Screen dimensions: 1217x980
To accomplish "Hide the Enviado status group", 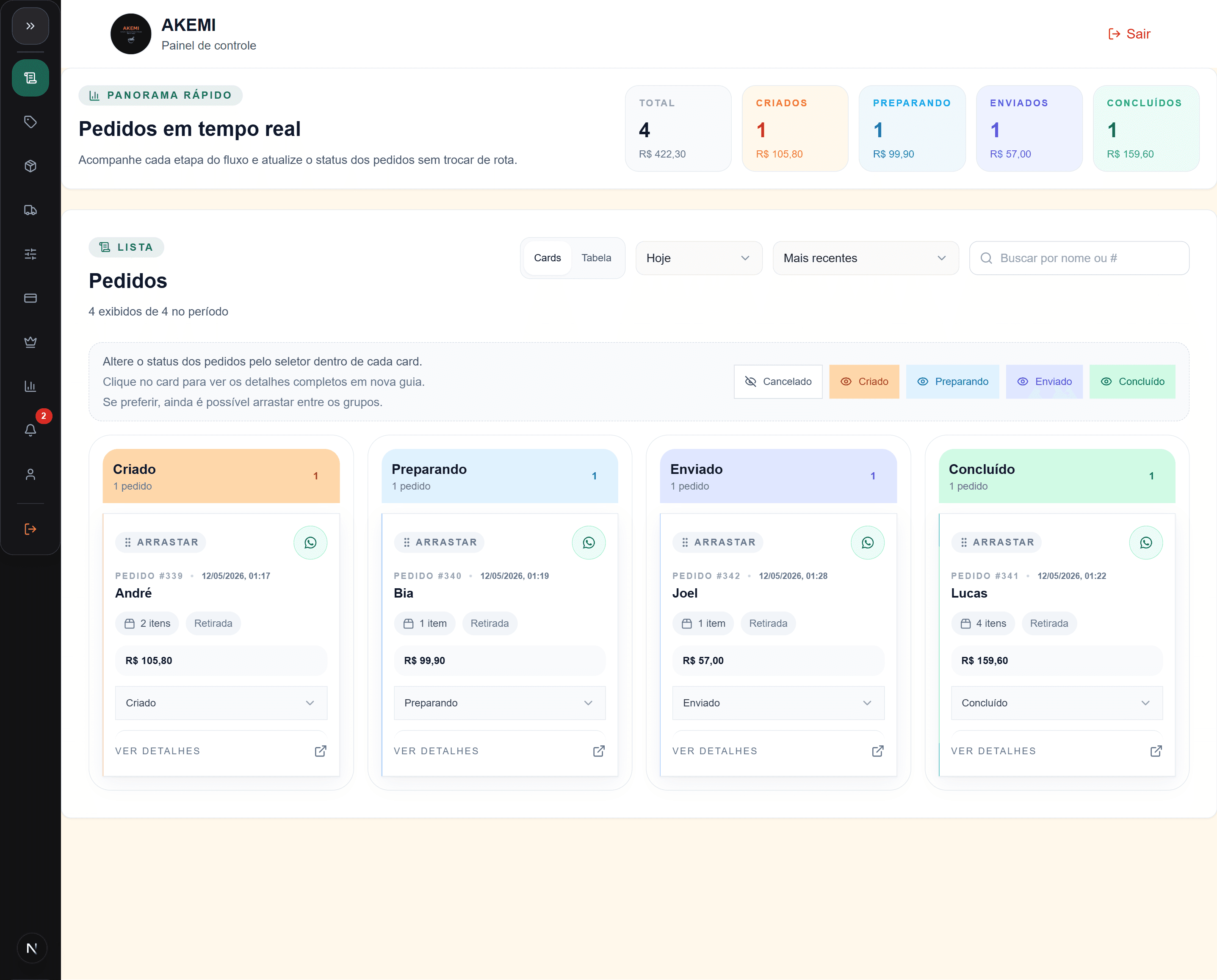I will (1044, 382).
